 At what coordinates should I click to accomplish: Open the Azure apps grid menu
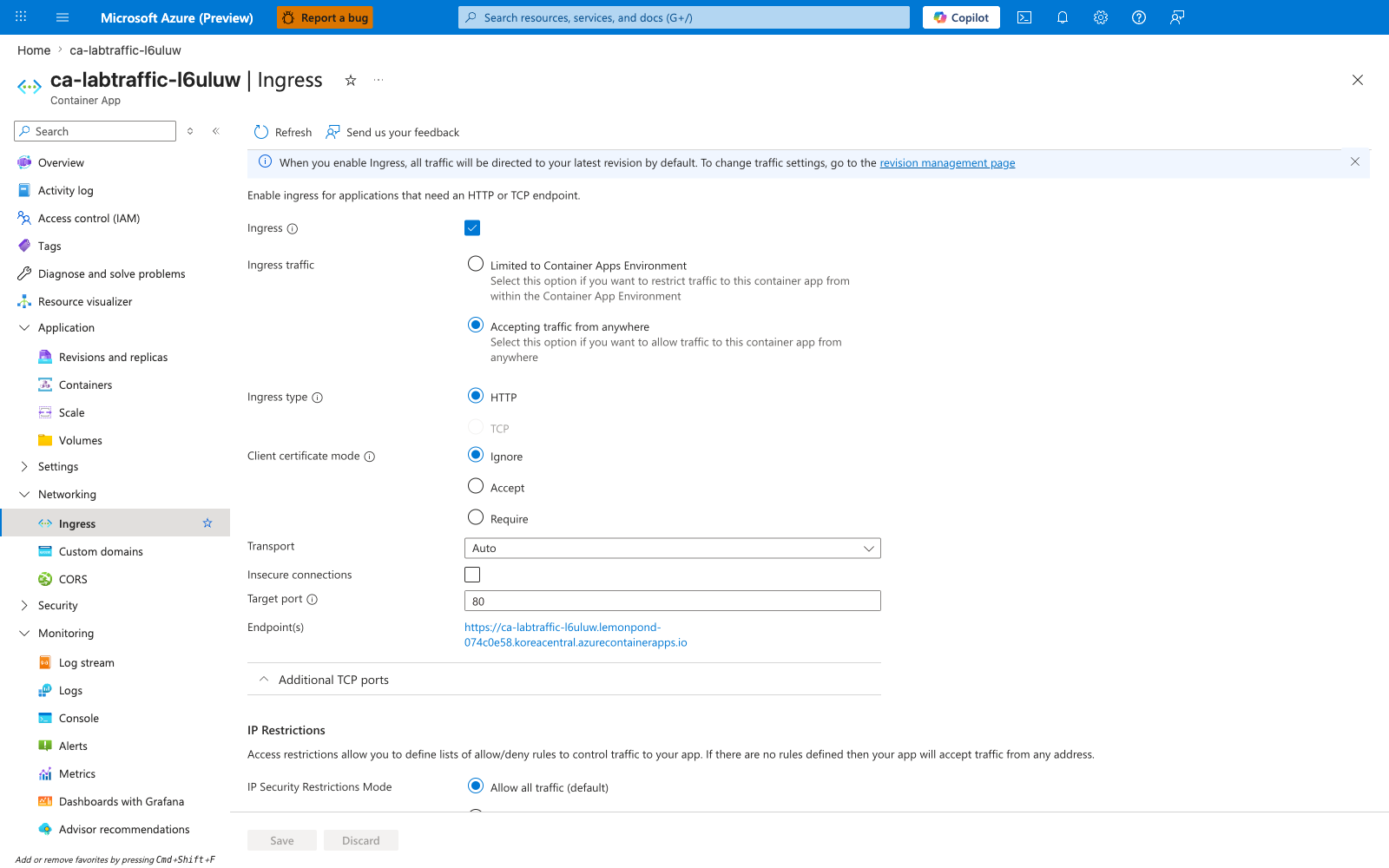[x=21, y=16]
